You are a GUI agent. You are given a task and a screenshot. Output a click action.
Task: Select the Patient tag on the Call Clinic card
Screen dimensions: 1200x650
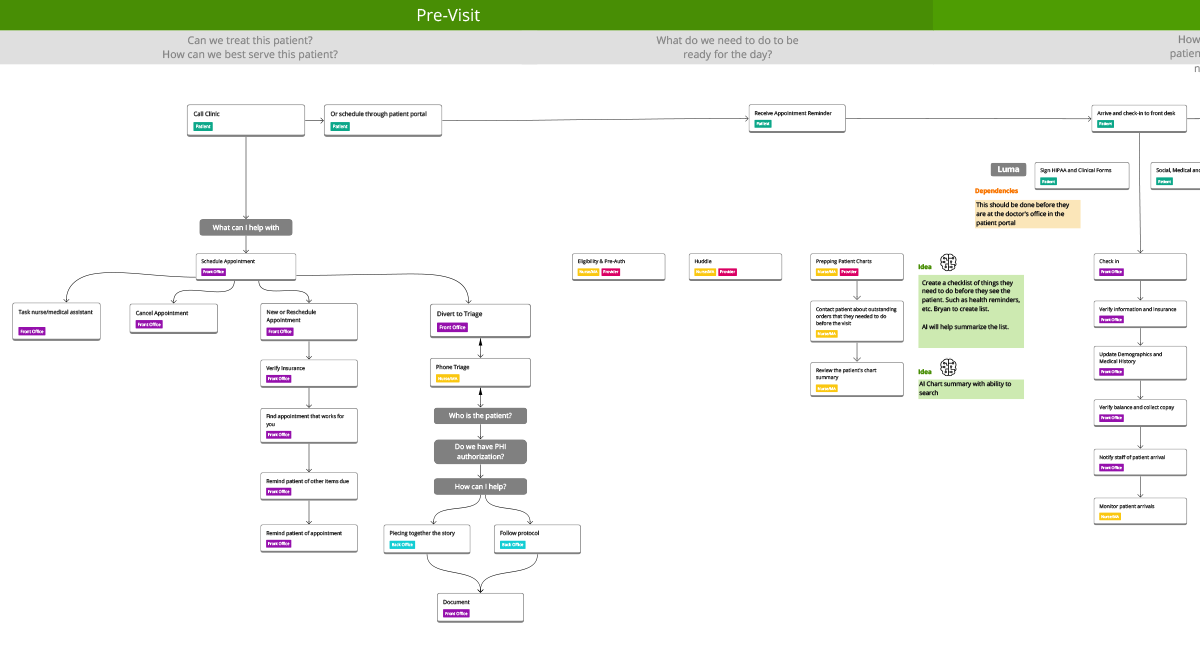click(x=202, y=126)
